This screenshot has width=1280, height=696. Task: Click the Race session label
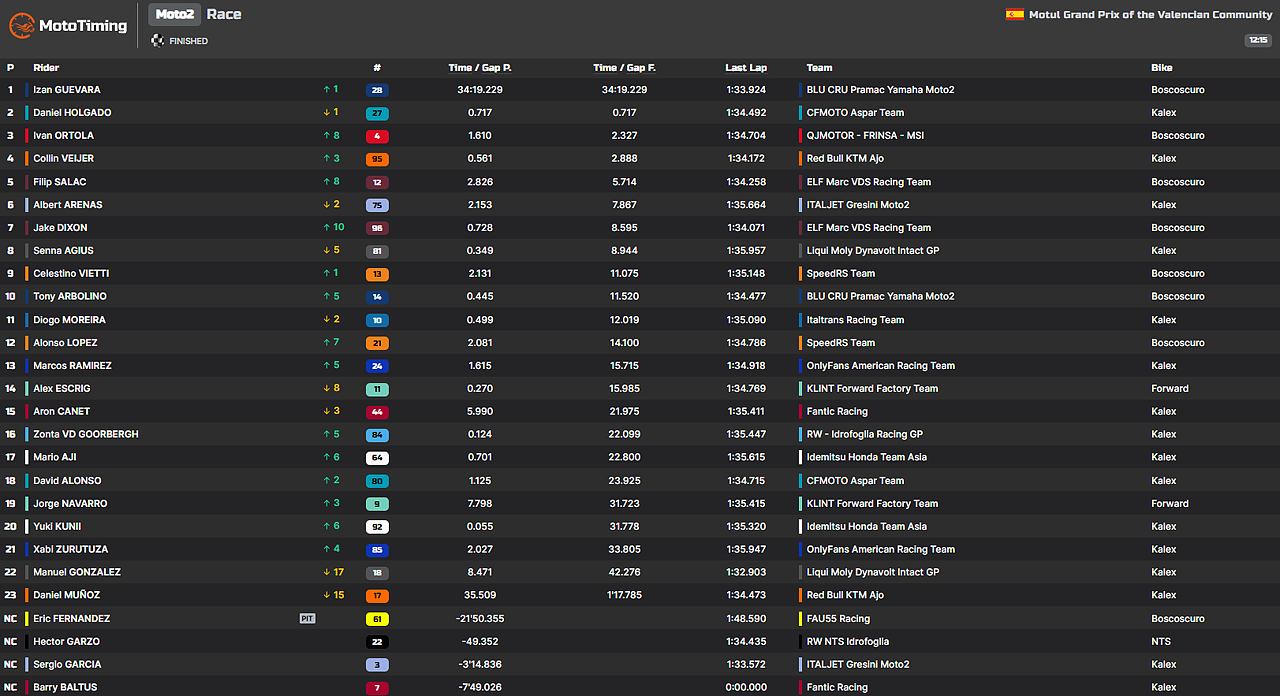click(224, 15)
